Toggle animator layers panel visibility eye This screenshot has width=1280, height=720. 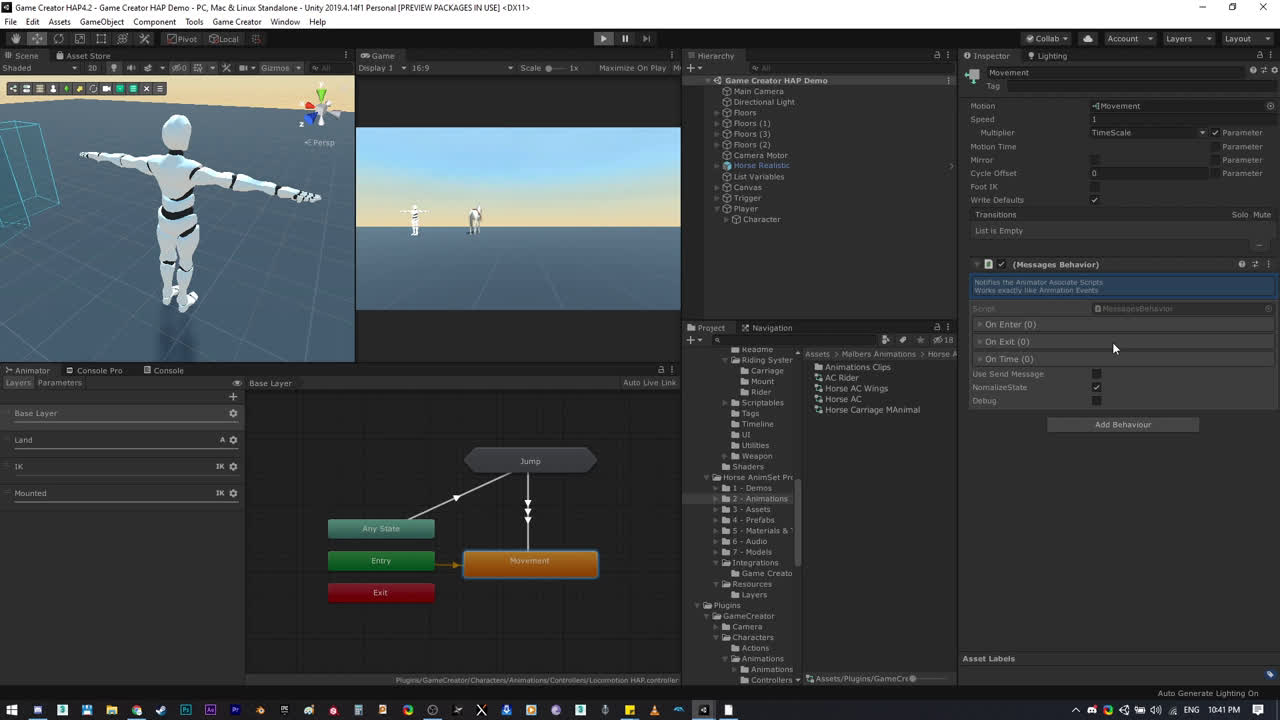click(x=237, y=383)
